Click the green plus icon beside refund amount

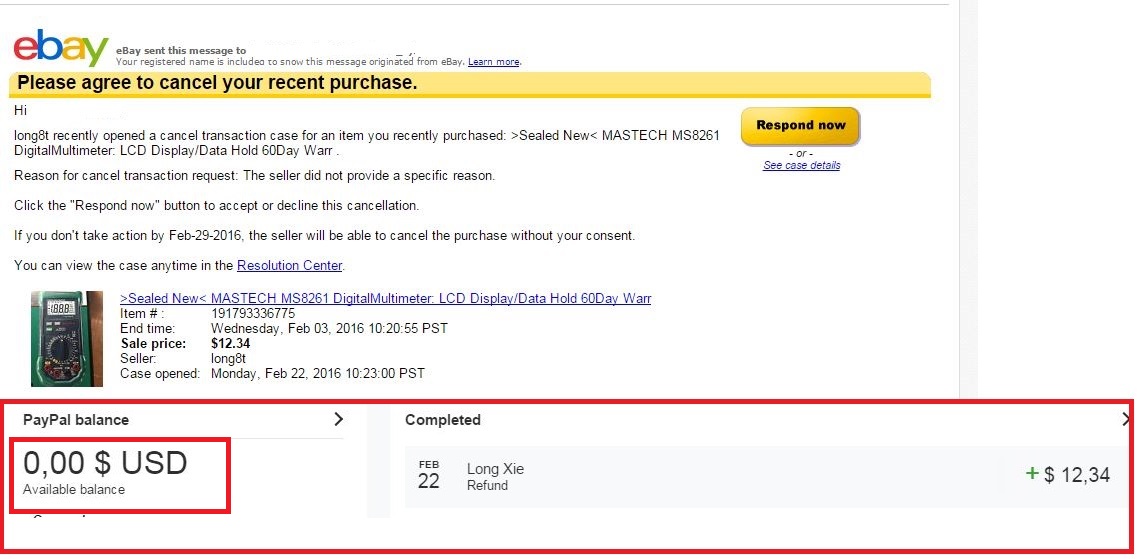click(1032, 474)
